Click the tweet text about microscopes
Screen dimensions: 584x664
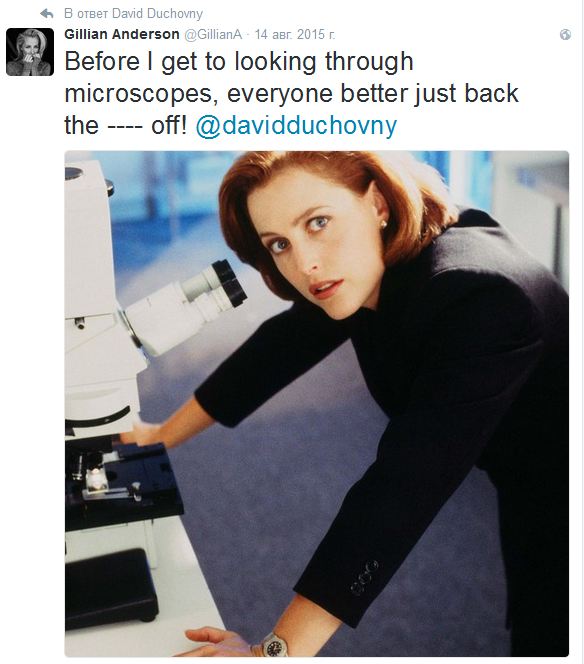(291, 93)
